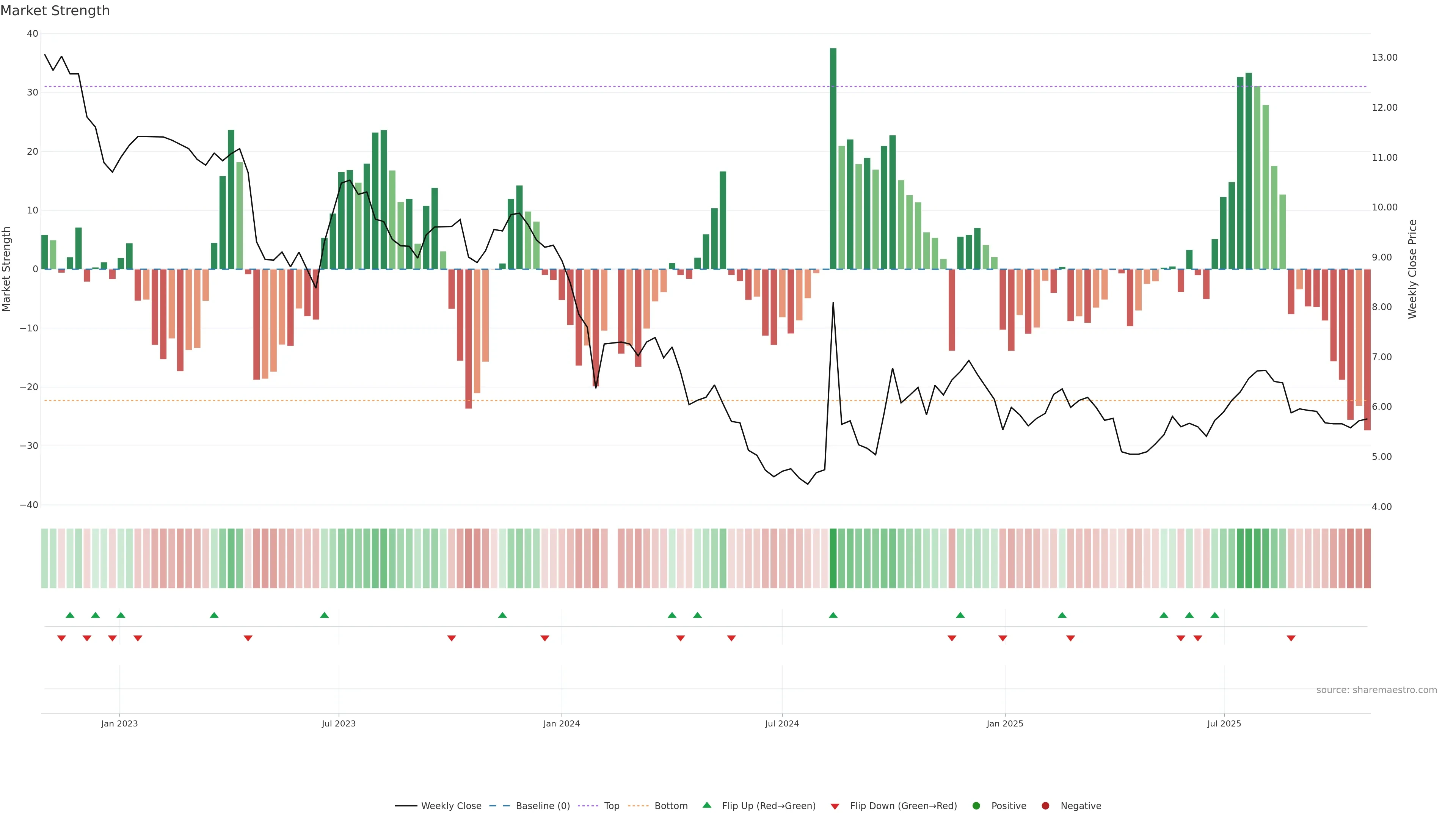Screen dimensions: 1456x819
Task: Click the green Positive circle legend icon
Action: click(x=976, y=806)
